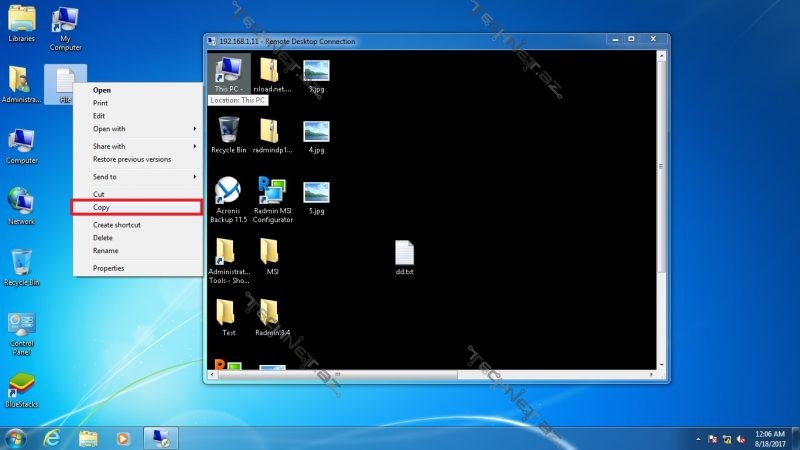Click the Windows Start button
This screenshot has width=800, height=450.
pyautogui.click(x=15, y=438)
